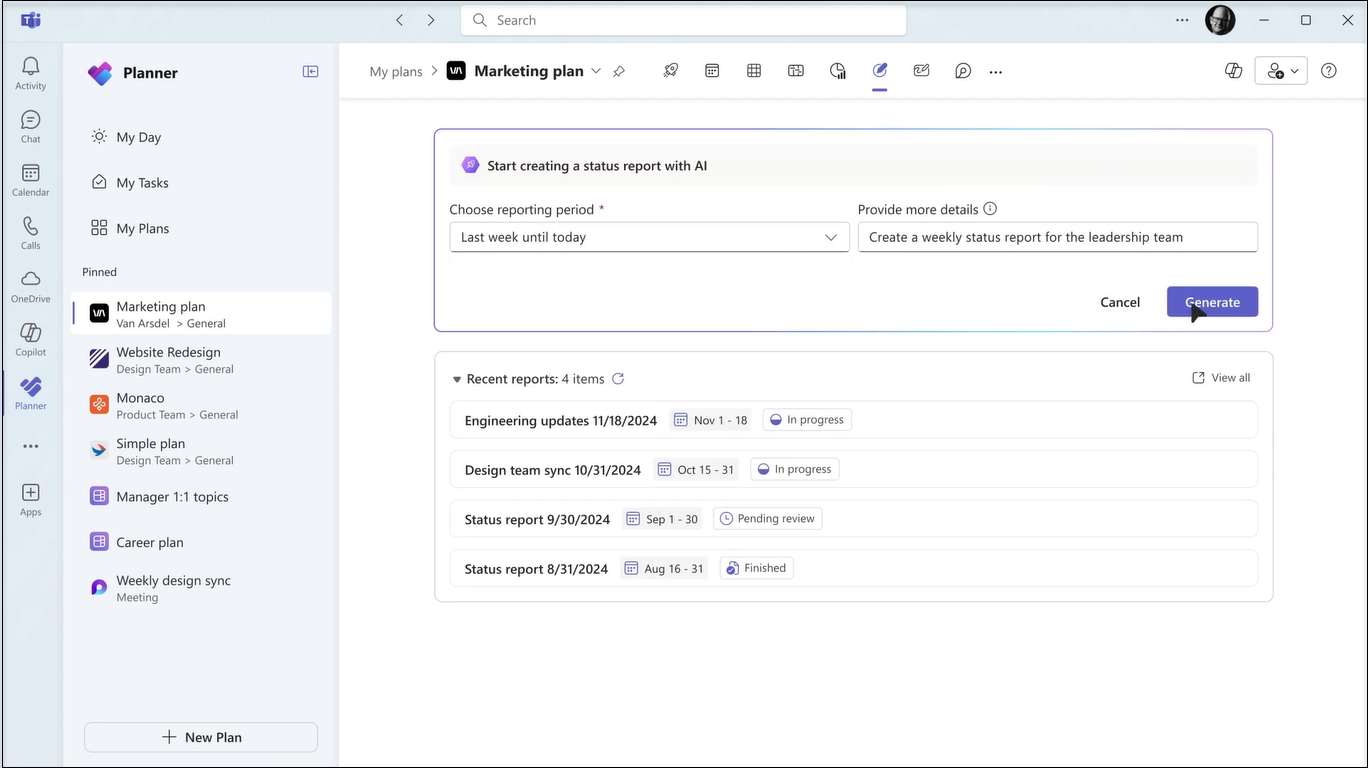
Task: Open Chat in the Teams rail
Action: click(x=31, y=126)
